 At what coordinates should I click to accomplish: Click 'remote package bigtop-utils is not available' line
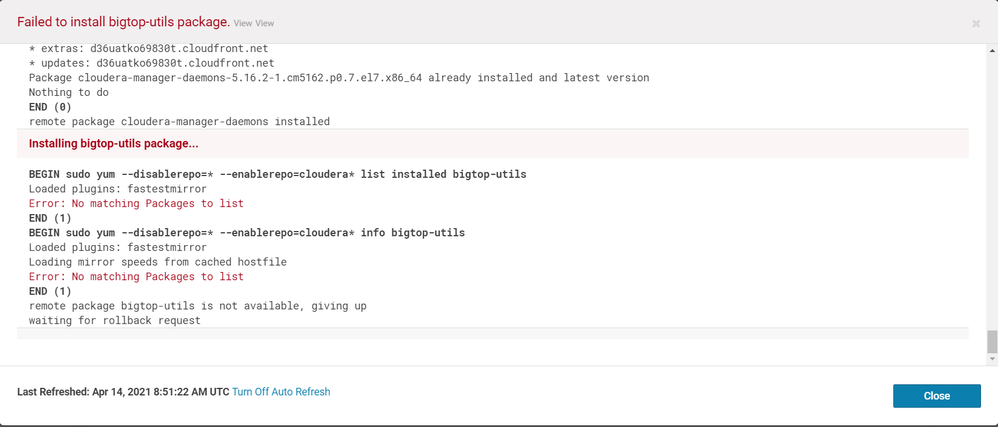[x=197, y=306]
